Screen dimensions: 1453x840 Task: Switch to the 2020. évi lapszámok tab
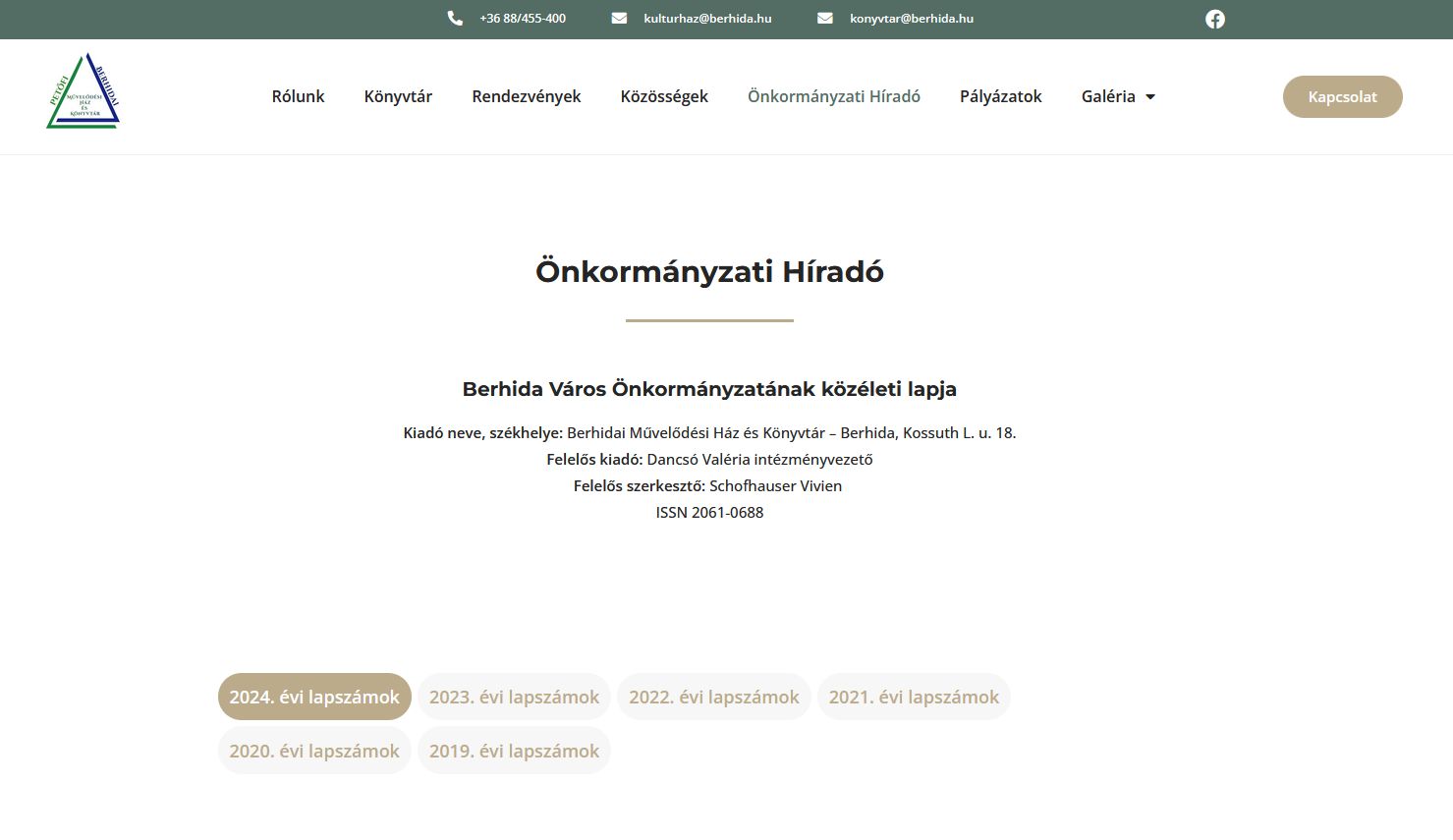(314, 751)
